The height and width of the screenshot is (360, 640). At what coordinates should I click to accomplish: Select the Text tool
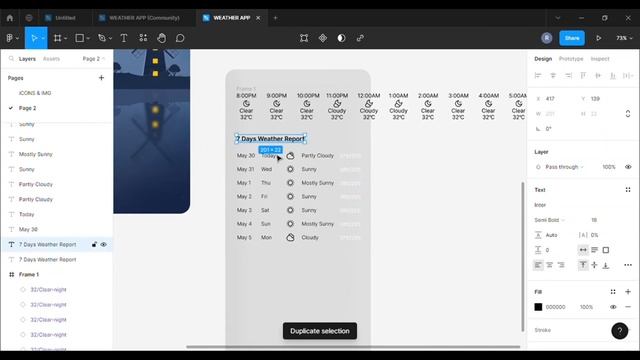(x=124, y=38)
